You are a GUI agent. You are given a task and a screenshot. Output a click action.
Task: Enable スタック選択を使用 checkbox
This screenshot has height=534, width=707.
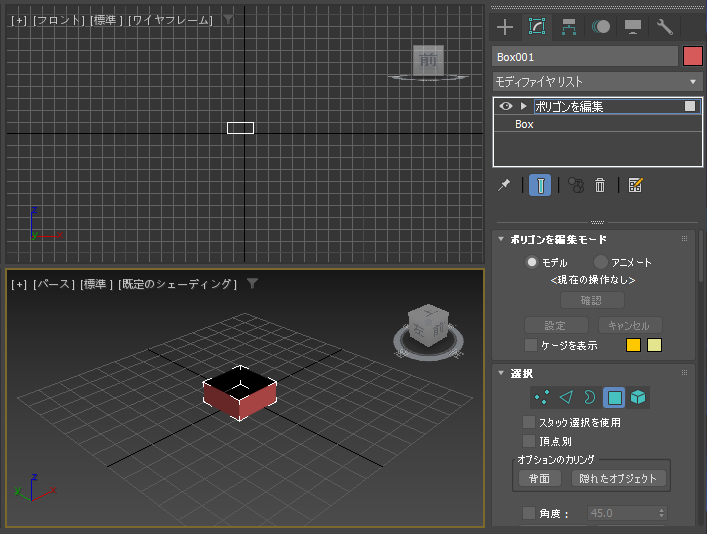tap(528, 422)
